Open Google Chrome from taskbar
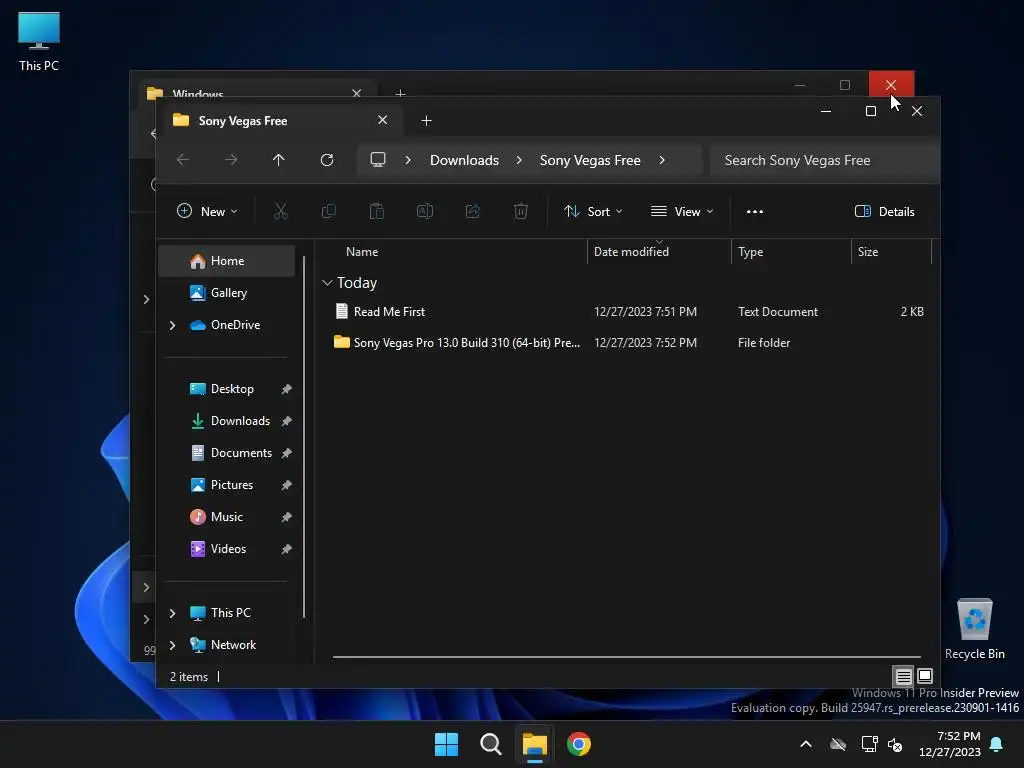 click(x=579, y=744)
